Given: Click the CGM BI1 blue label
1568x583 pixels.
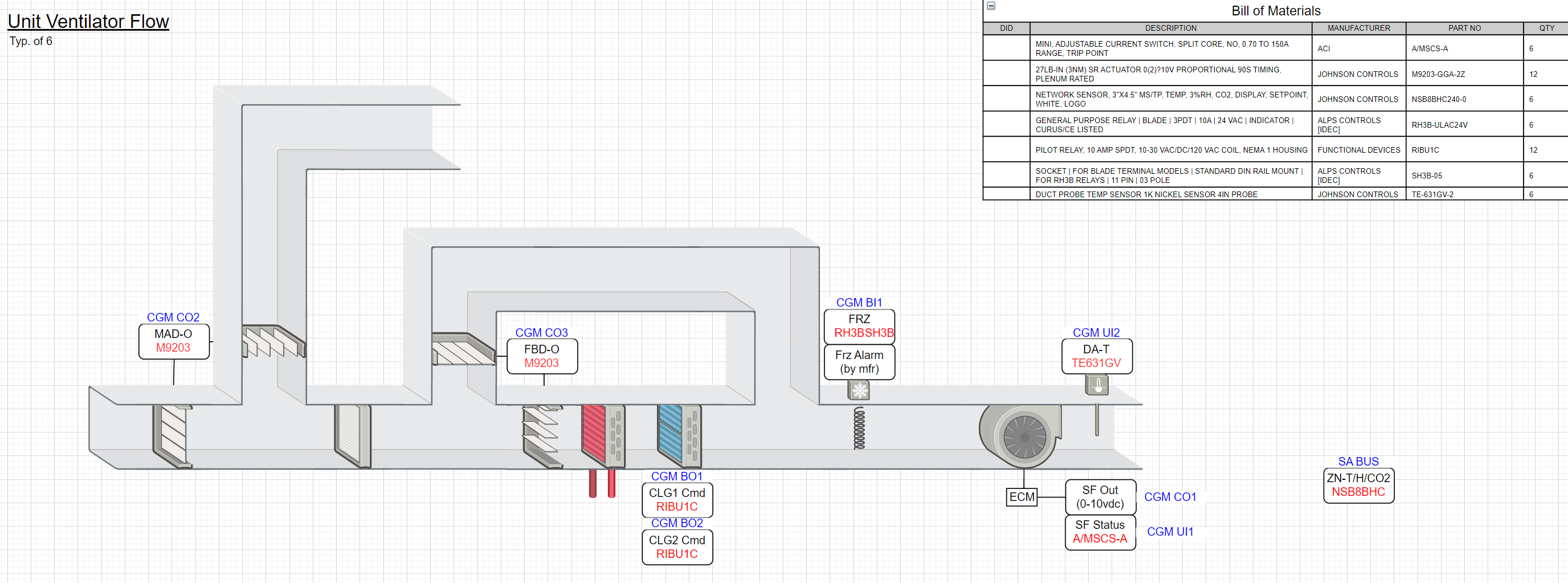Looking at the screenshot, I should (x=859, y=302).
